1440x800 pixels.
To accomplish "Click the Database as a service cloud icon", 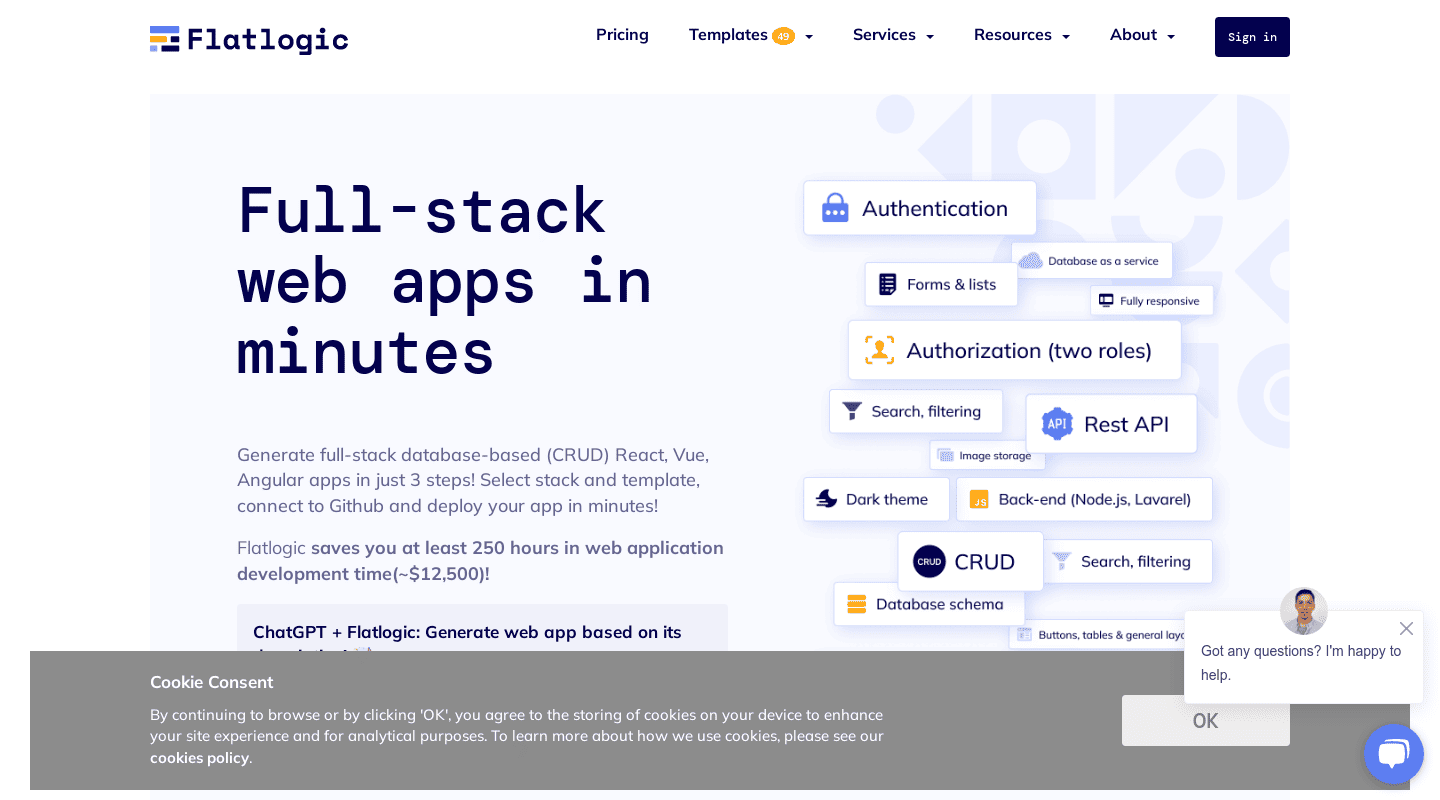I will pos(1030,261).
